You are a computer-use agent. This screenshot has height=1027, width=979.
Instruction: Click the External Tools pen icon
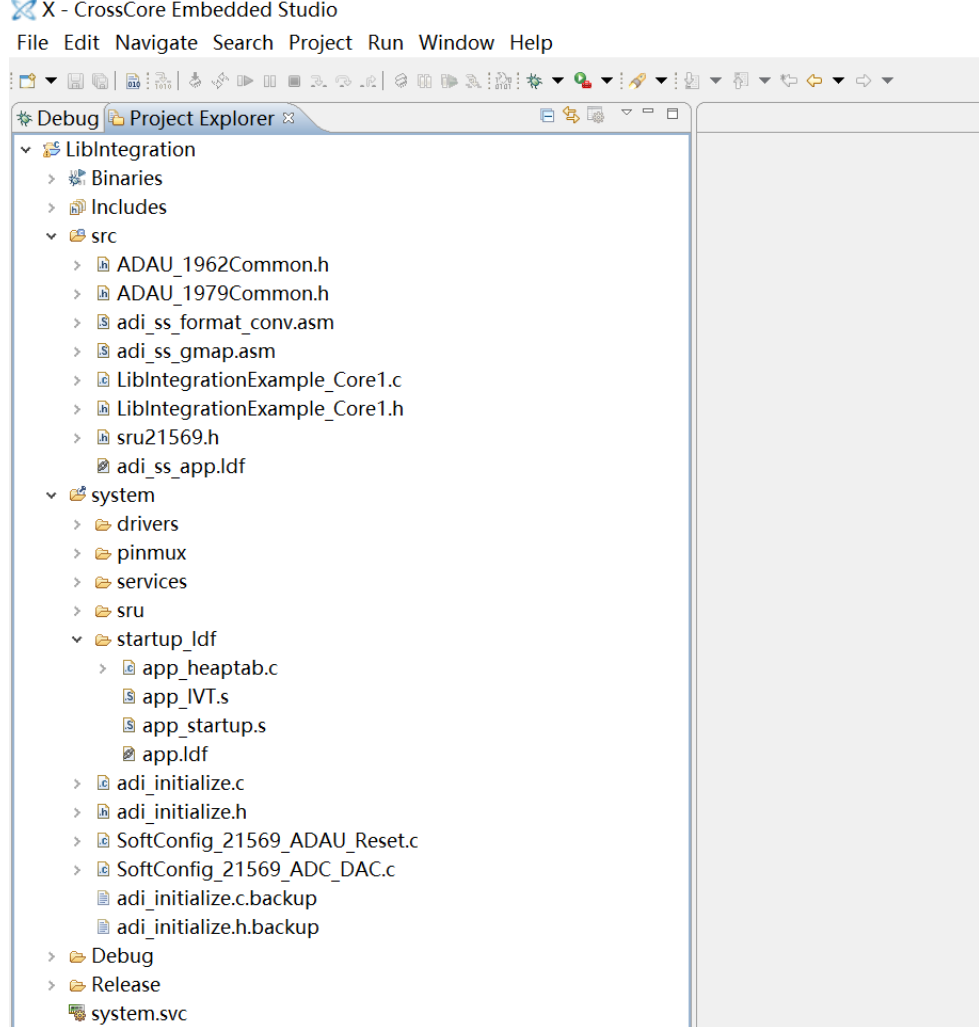637,81
